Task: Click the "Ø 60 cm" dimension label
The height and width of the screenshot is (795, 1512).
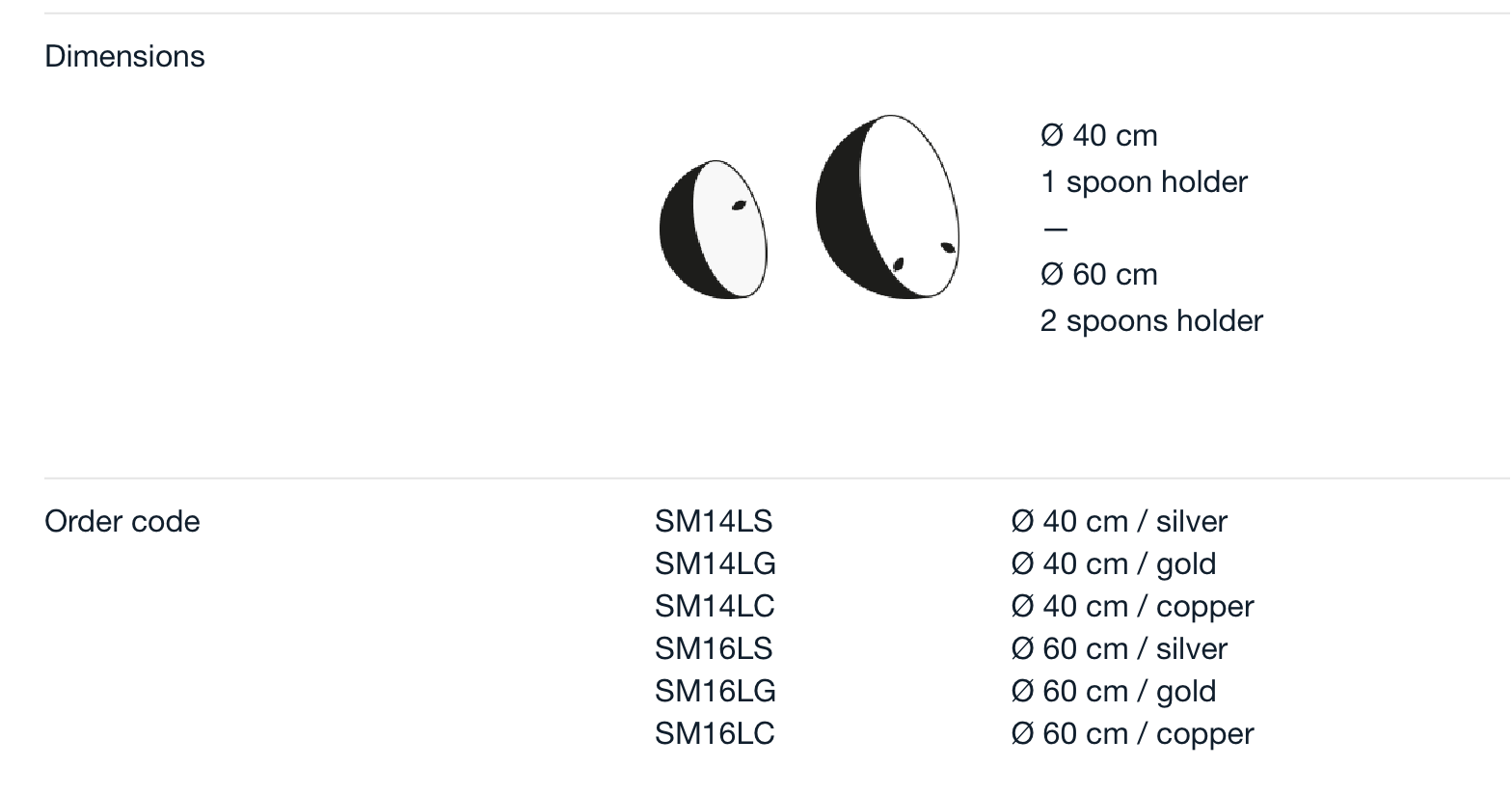Action: pyautogui.click(x=1099, y=275)
